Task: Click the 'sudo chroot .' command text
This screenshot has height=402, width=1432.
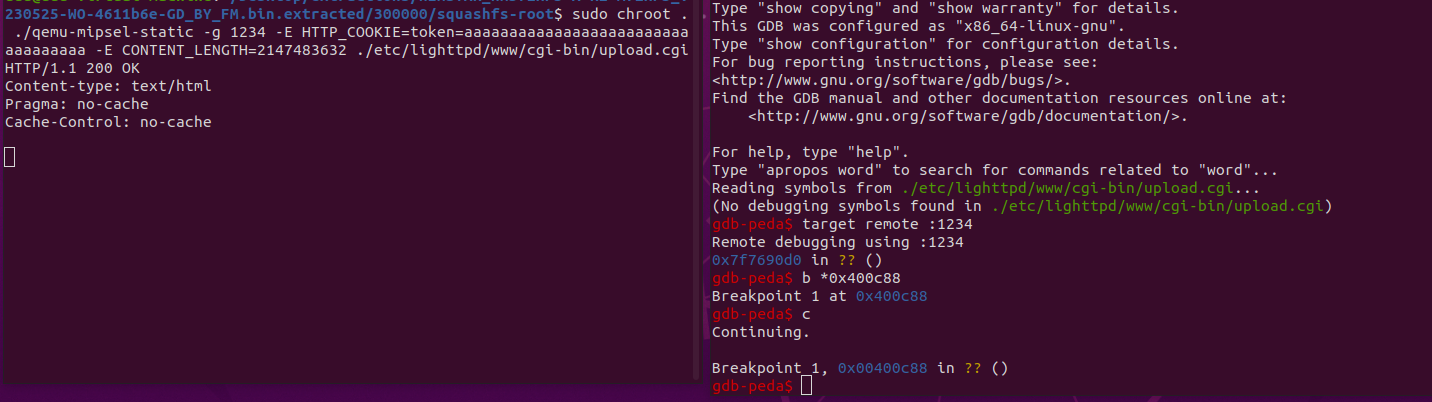Action: [630, 15]
